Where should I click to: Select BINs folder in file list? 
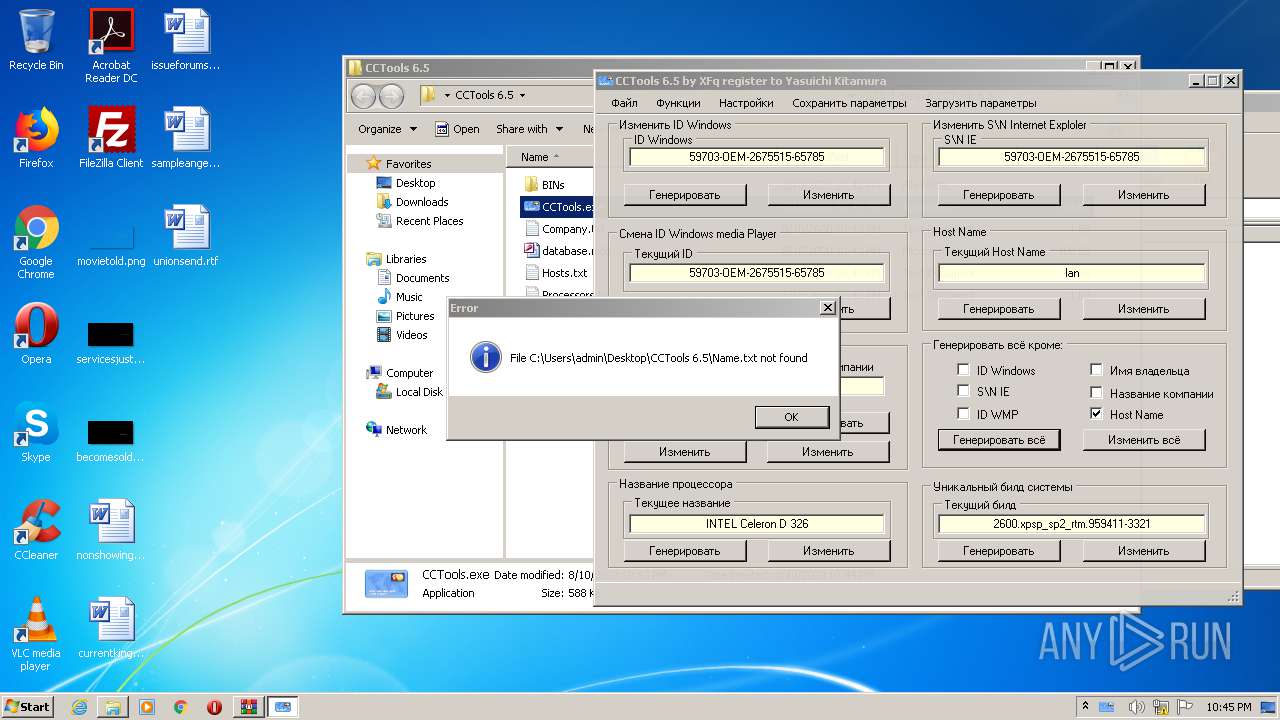point(545,185)
